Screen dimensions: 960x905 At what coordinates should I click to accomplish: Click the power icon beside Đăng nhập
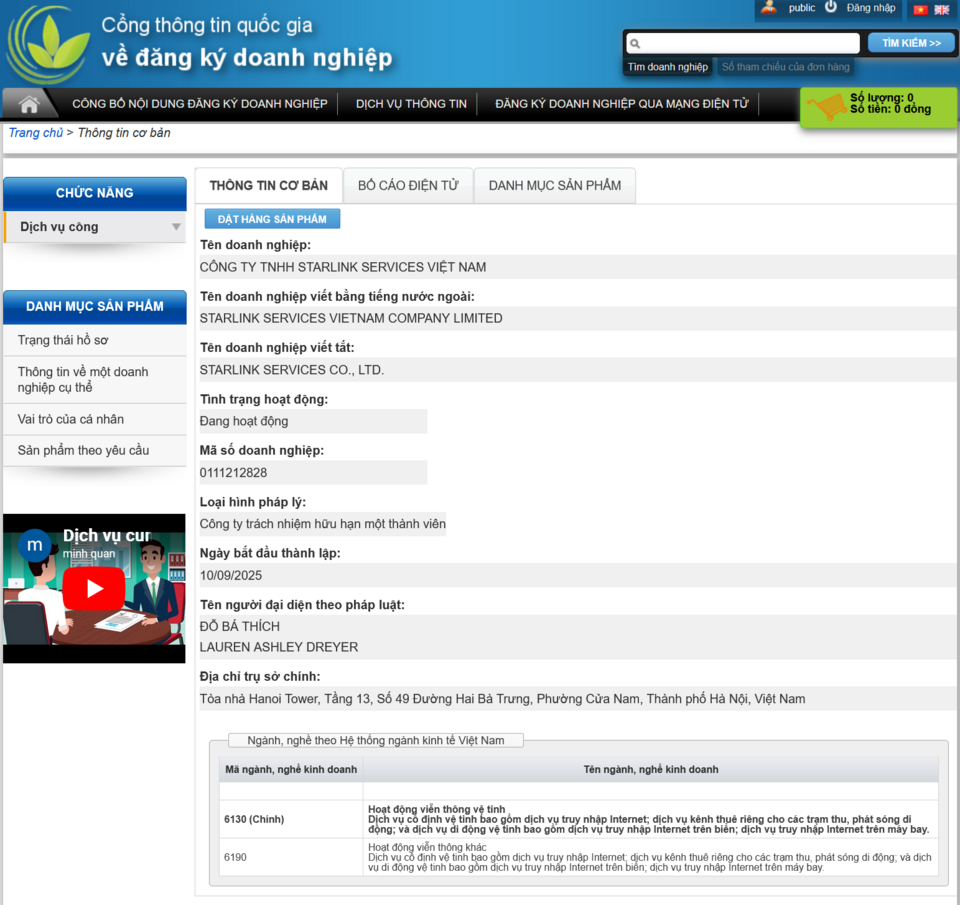click(831, 7)
